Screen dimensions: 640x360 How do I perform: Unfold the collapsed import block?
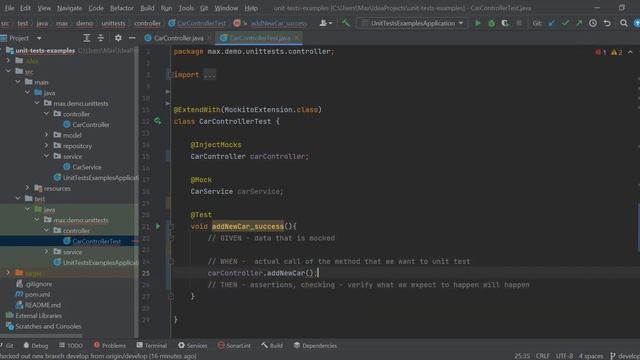coord(170,75)
